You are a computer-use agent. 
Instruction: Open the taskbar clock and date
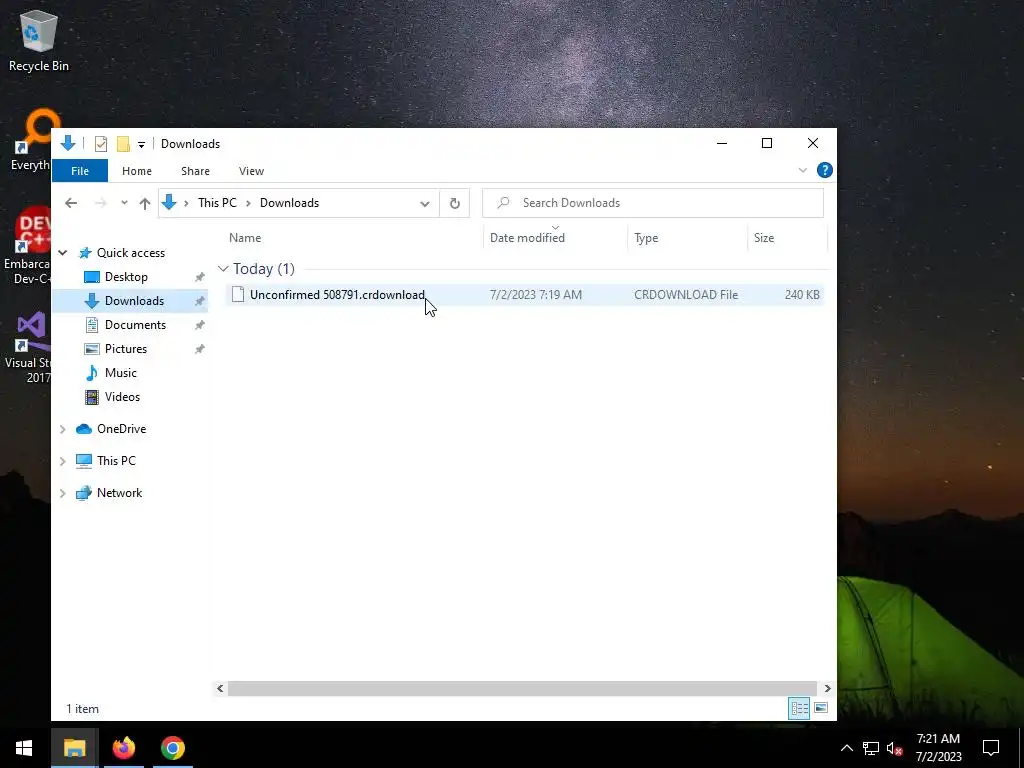click(938, 748)
